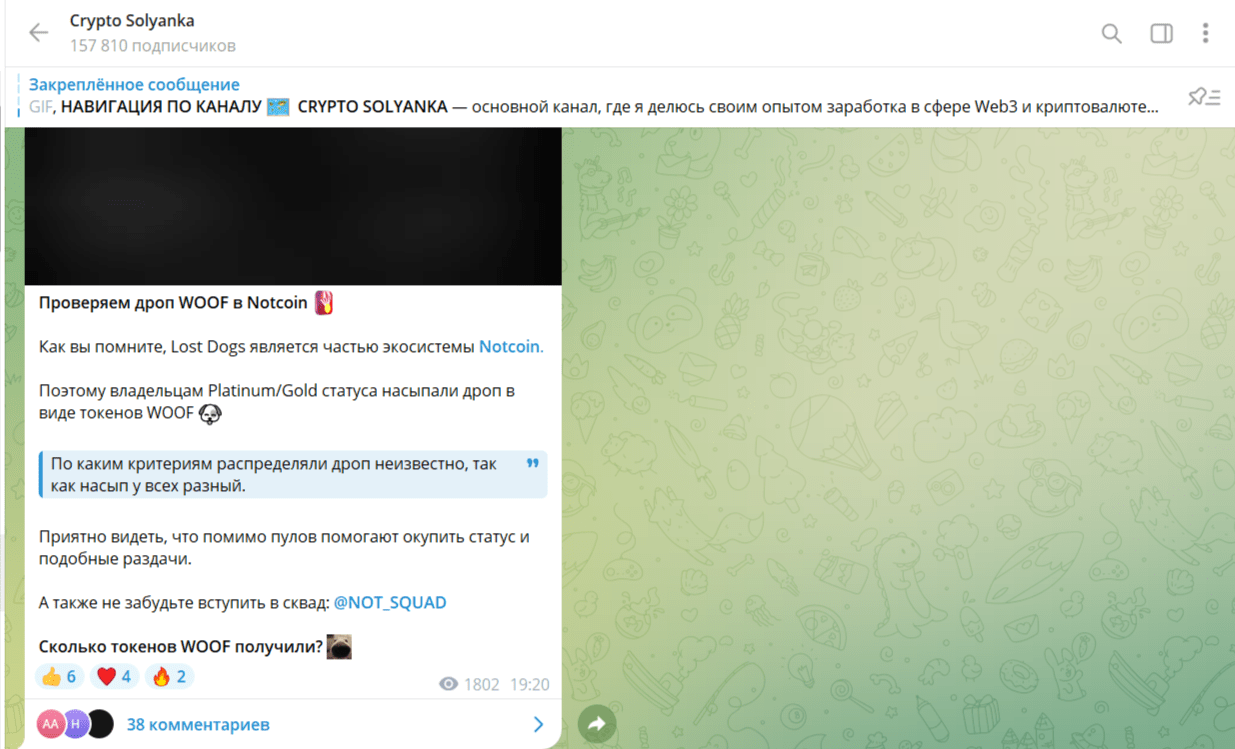Forward message using share arrow button
1235x749 pixels.
click(x=597, y=724)
